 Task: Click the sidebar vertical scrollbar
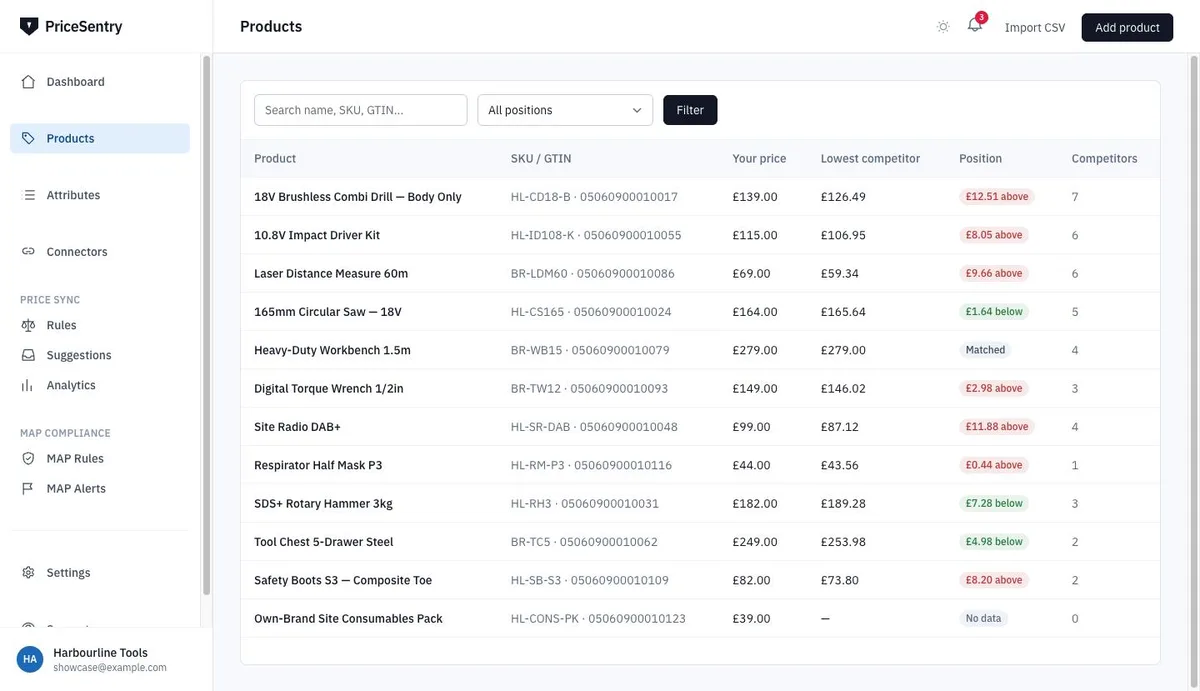pos(207,325)
